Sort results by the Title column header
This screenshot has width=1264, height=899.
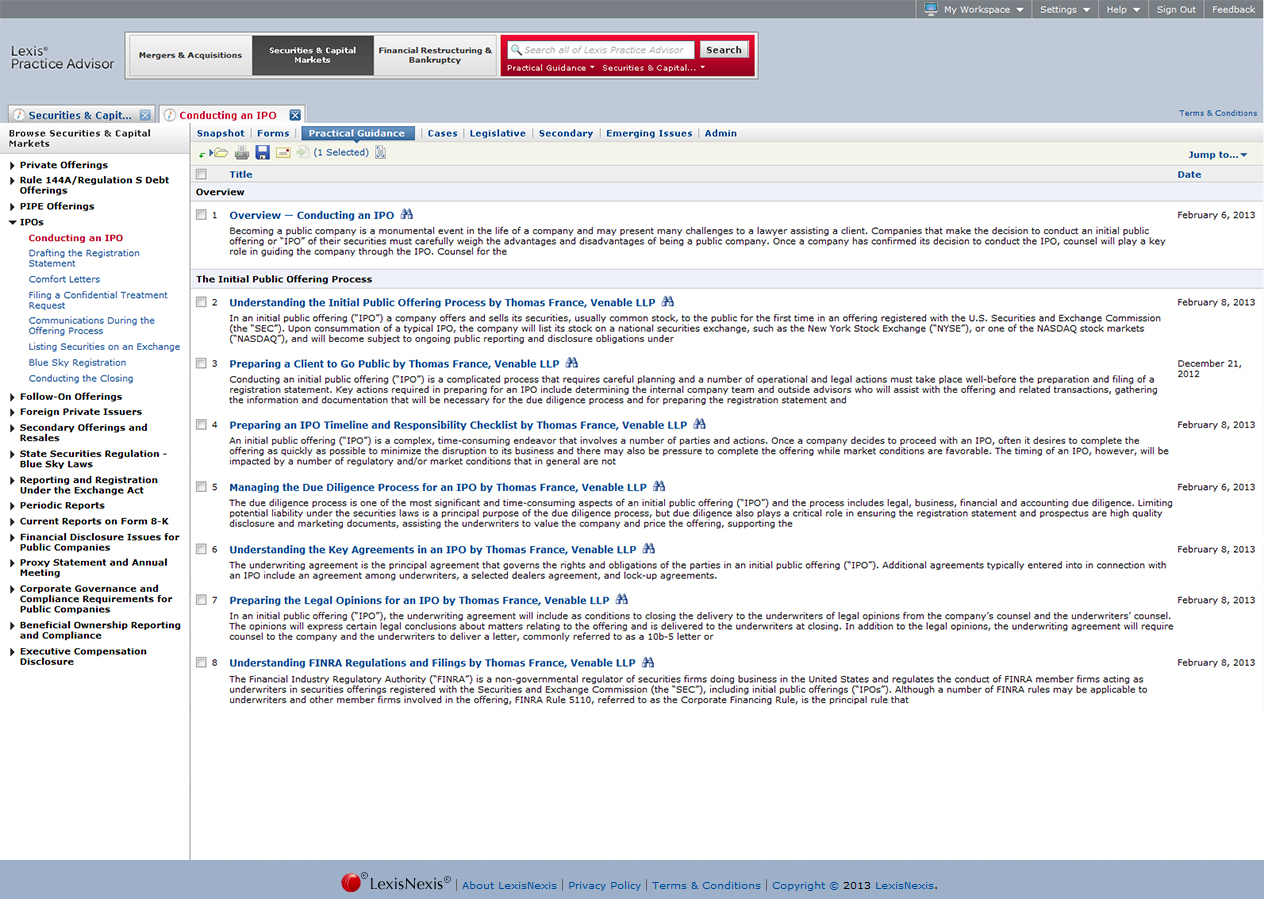click(x=241, y=174)
